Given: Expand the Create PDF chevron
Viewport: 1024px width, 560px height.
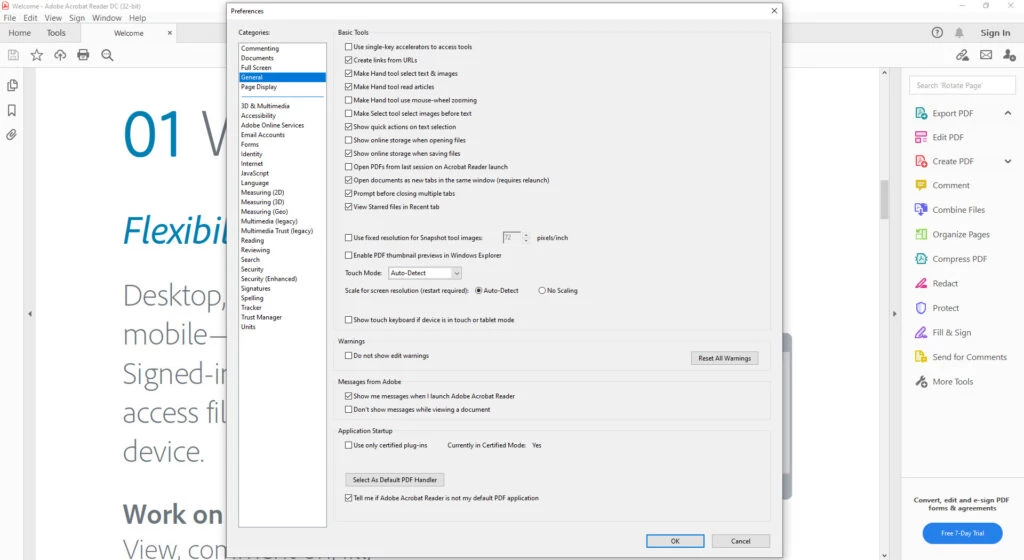Looking at the screenshot, I should click(x=1007, y=161).
